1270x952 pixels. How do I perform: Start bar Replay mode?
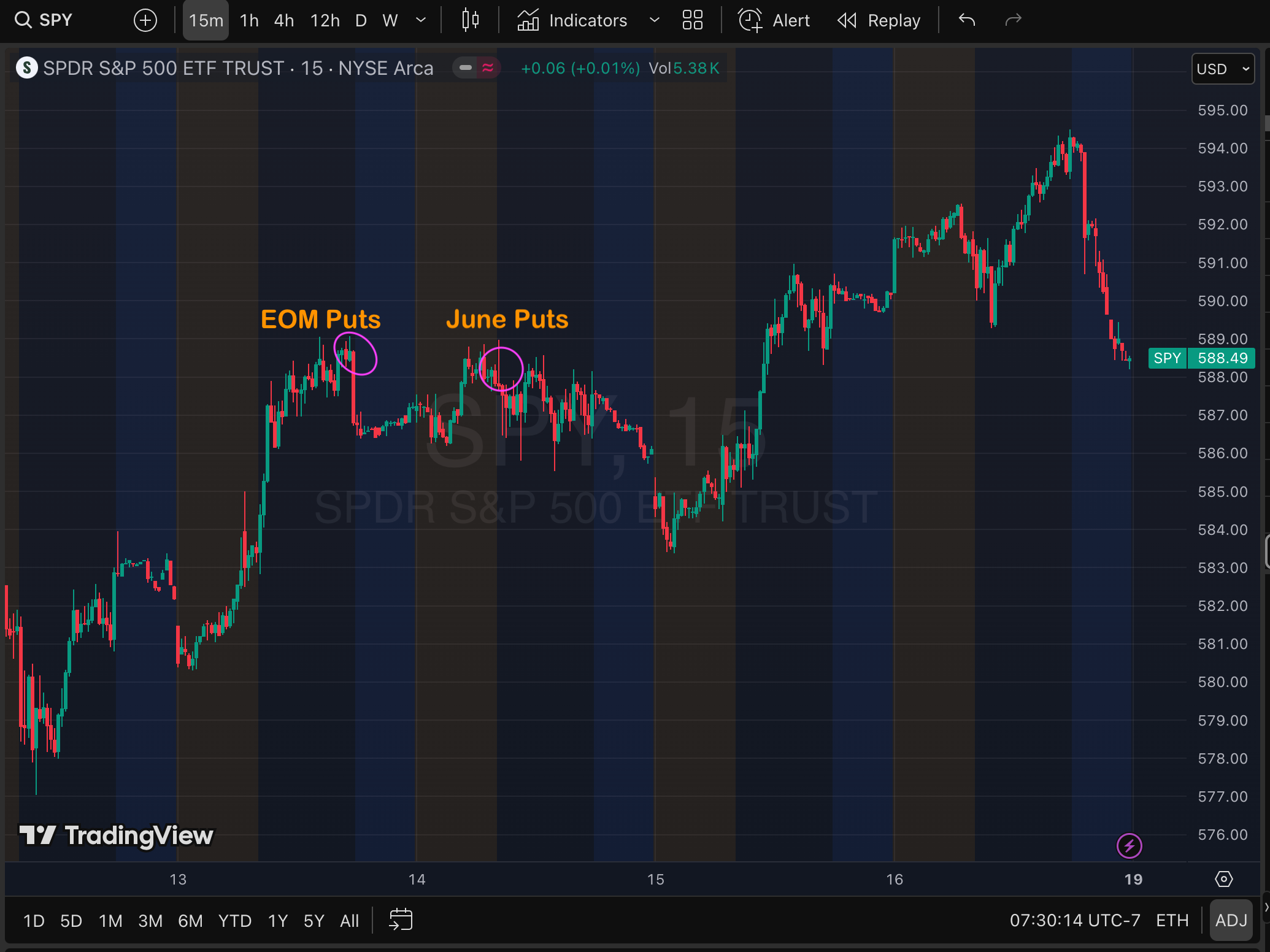tap(879, 20)
